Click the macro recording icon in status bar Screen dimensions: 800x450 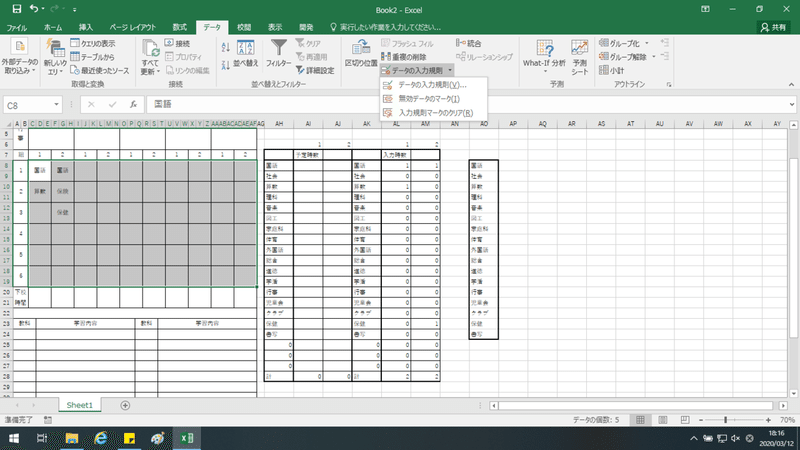47,420
